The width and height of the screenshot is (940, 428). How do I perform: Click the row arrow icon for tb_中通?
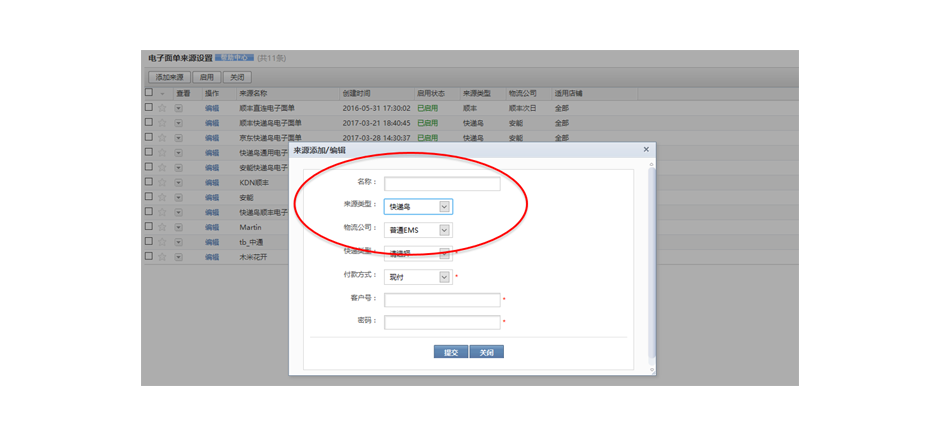point(178,243)
